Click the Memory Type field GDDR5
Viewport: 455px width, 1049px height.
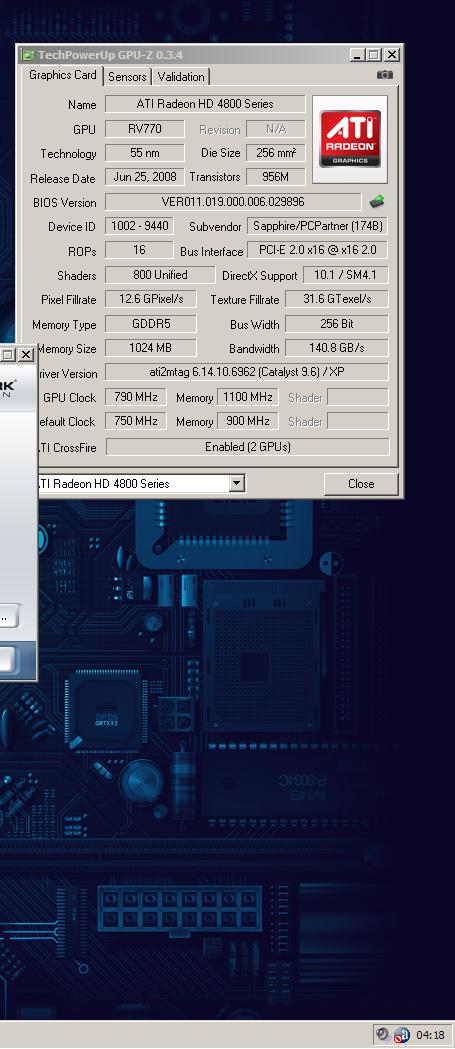click(151, 324)
